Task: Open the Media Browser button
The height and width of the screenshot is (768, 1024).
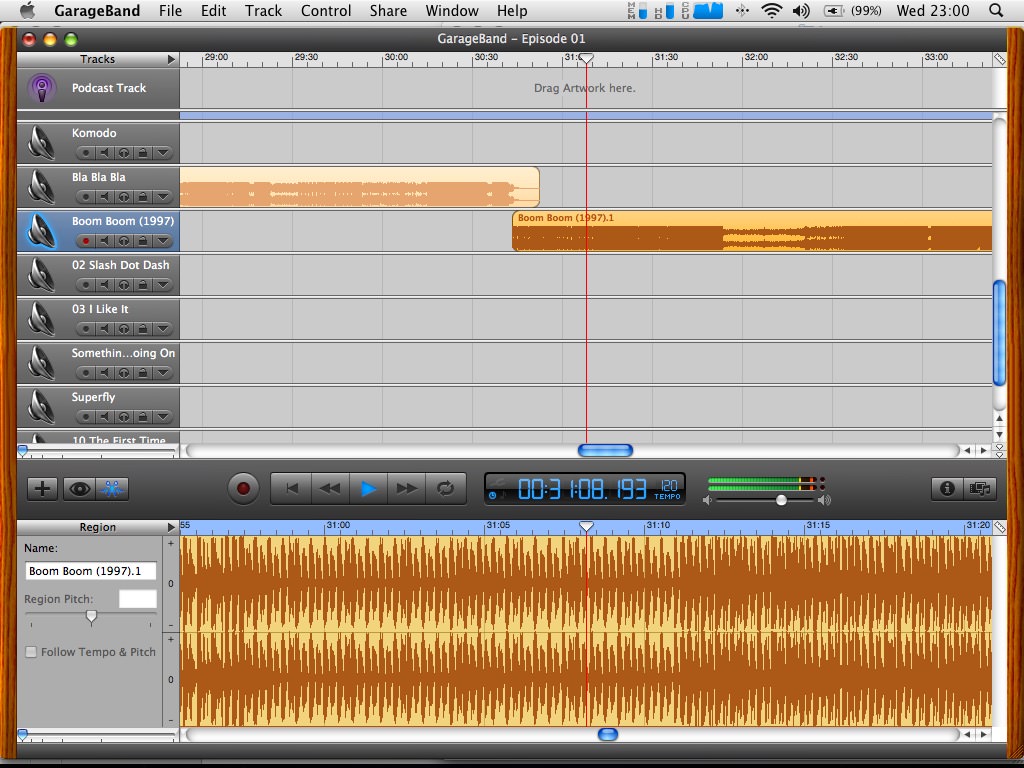Action: coord(980,488)
